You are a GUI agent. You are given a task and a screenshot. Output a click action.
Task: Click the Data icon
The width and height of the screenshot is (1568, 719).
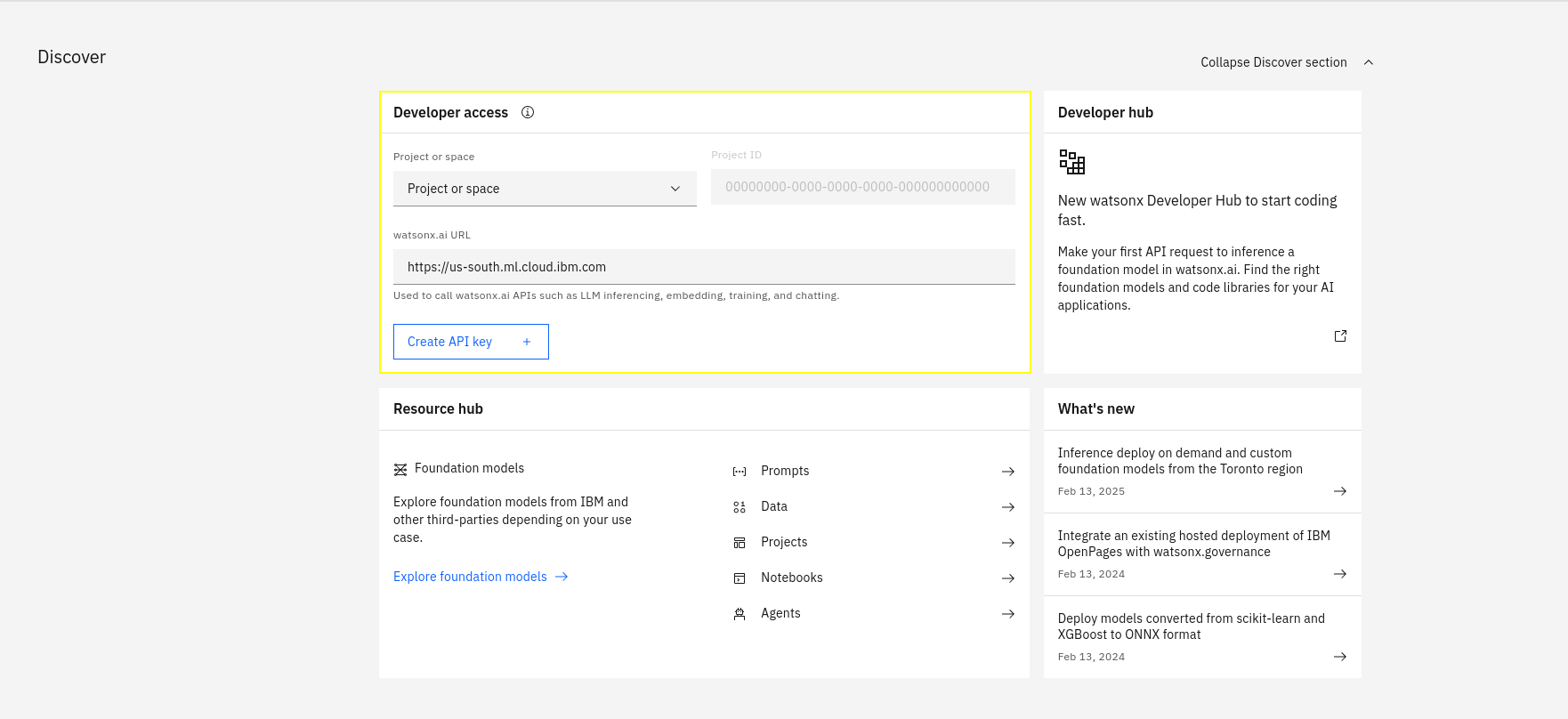[x=740, y=507]
